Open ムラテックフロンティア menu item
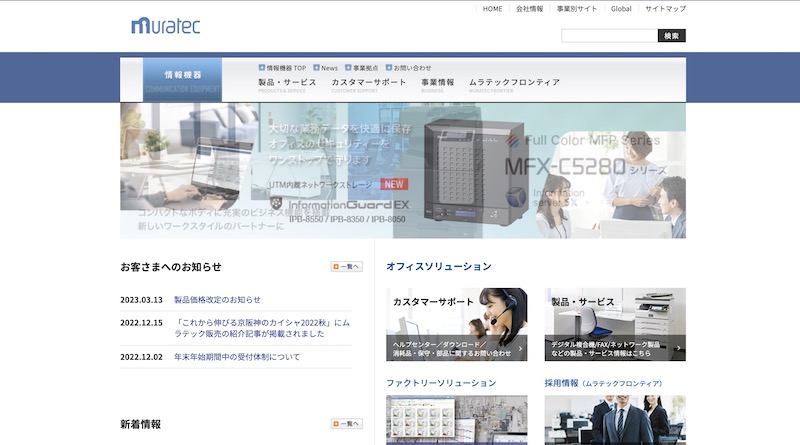800x445 pixels. 514,84
